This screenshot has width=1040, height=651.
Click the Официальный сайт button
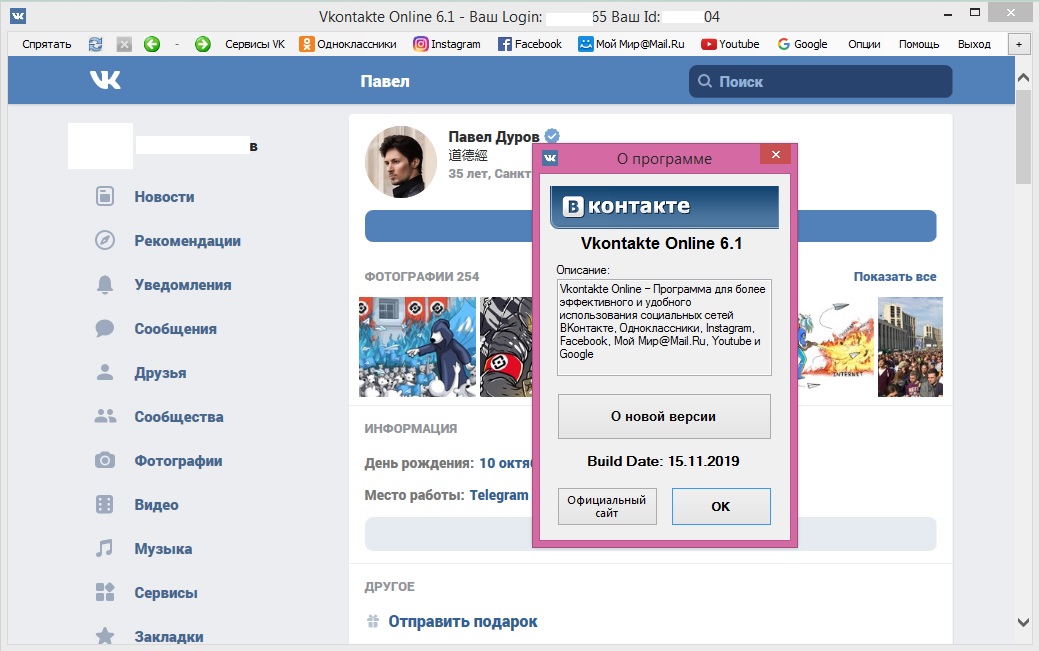[607, 506]
